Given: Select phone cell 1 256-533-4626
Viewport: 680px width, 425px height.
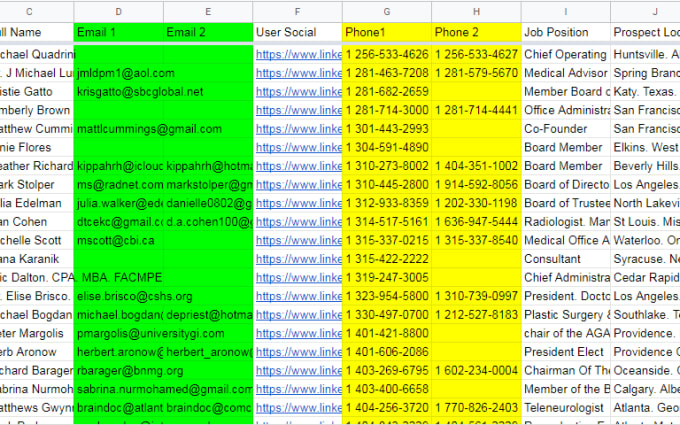Looking at the screenshot, I should [387, 55].
